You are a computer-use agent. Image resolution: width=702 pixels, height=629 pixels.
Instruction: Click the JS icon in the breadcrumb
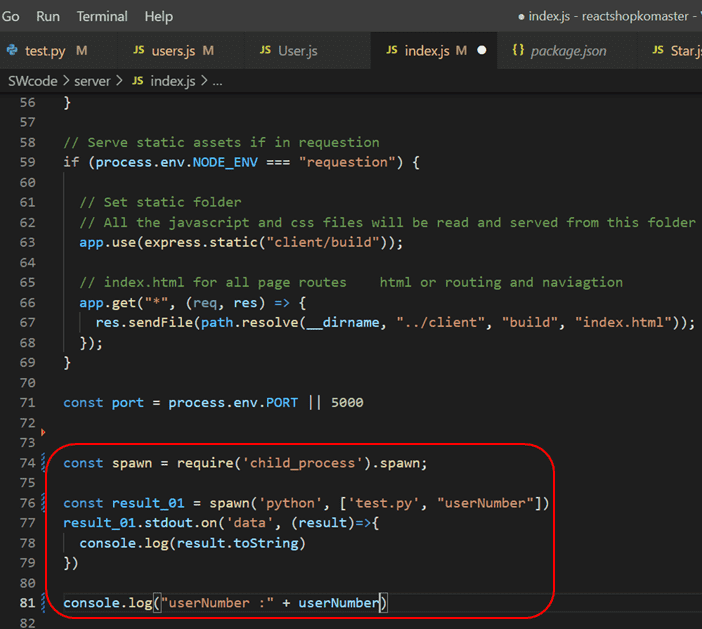coord(137,80)
